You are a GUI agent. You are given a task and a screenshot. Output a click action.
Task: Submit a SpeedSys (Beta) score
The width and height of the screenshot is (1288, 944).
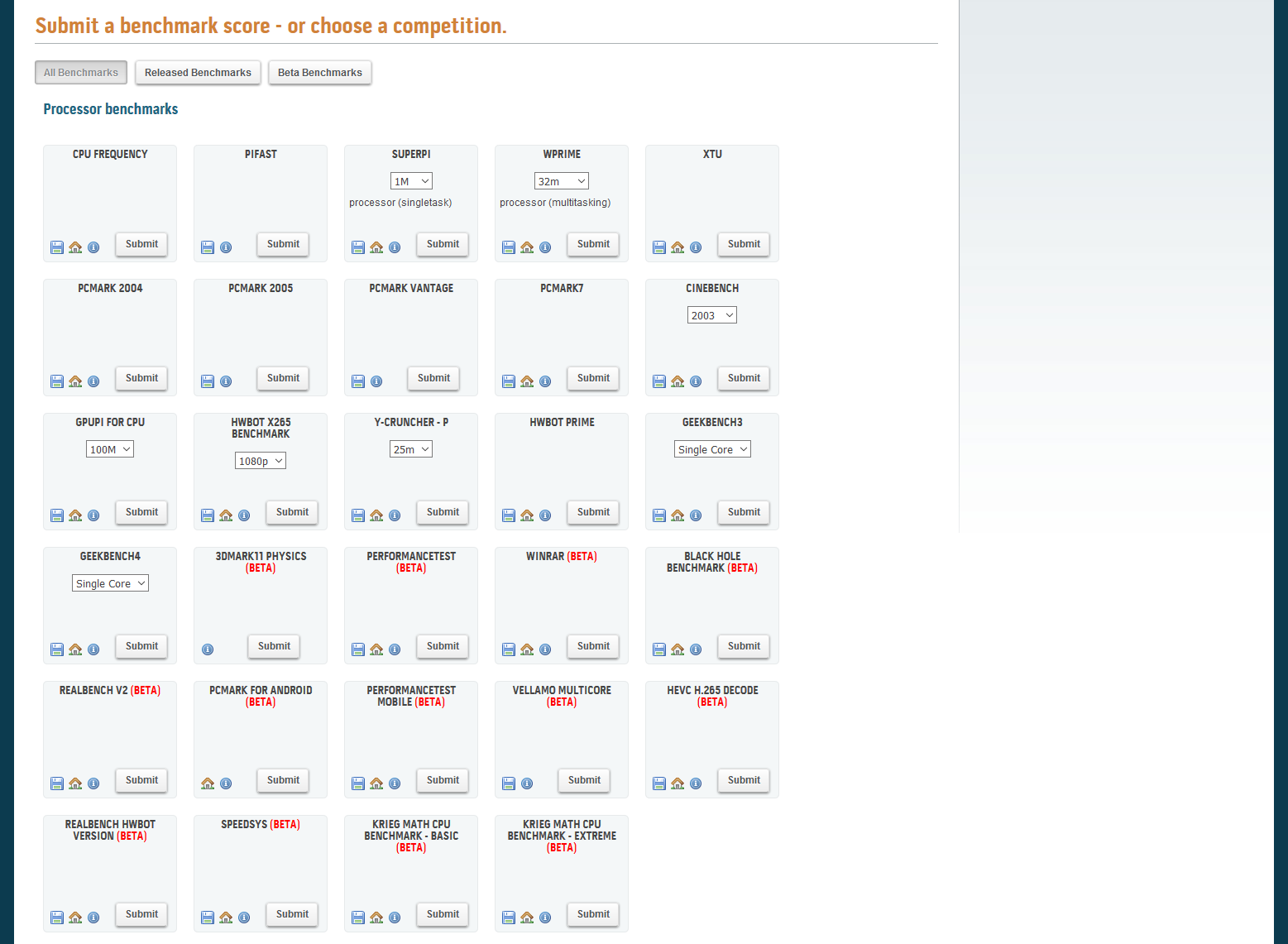292,914
